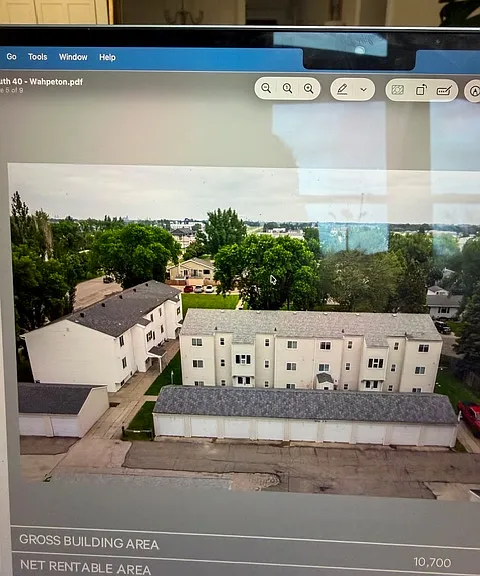Open the Tools menu
480x576 pixels.
coord(37,57)
